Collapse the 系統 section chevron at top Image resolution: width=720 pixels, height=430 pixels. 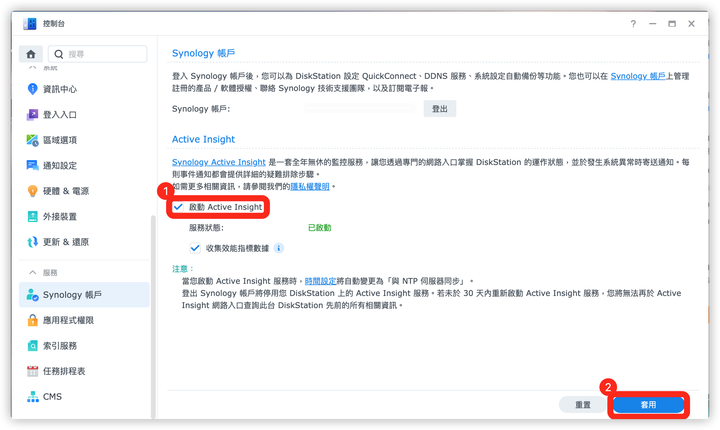(33, 68)
